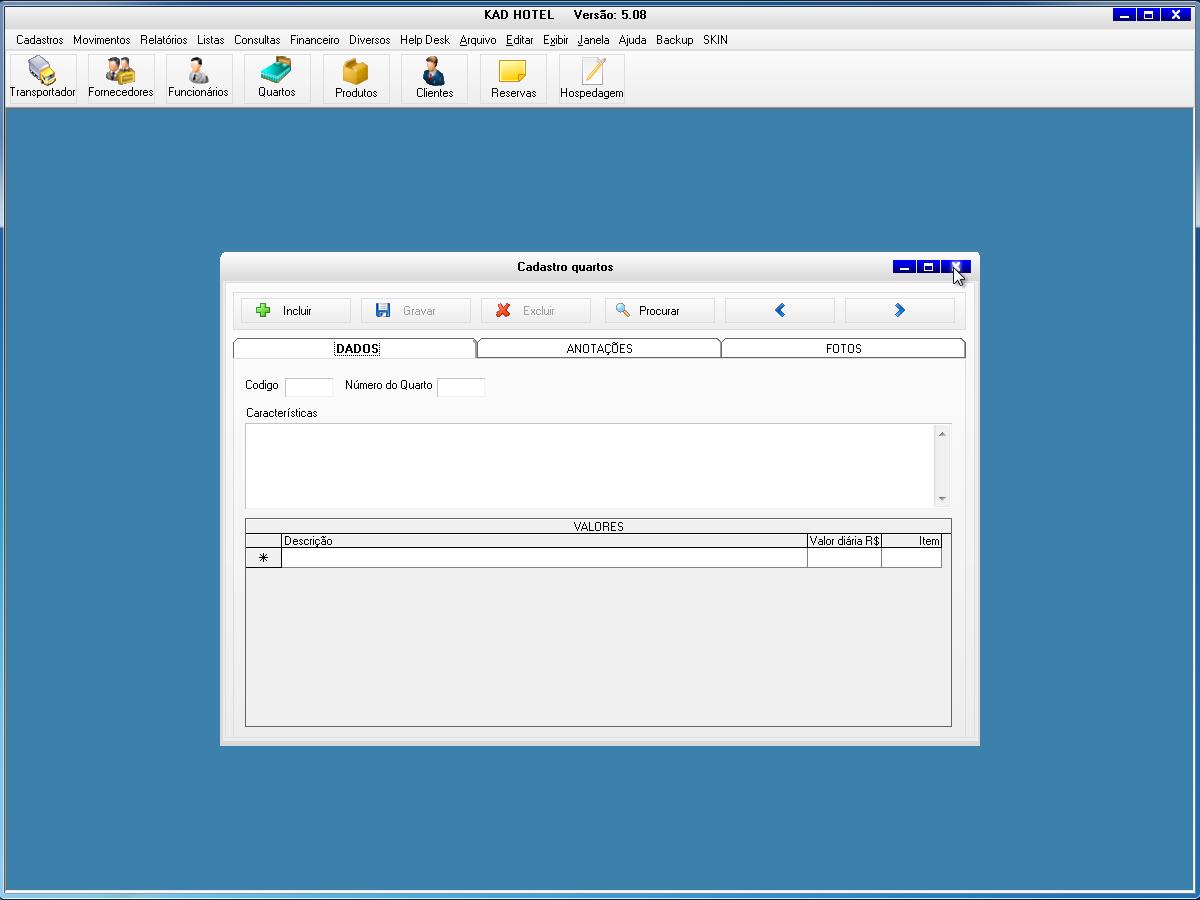Open the Exibir menu
The image size is (1200, 900).
(x=556, y=40)
